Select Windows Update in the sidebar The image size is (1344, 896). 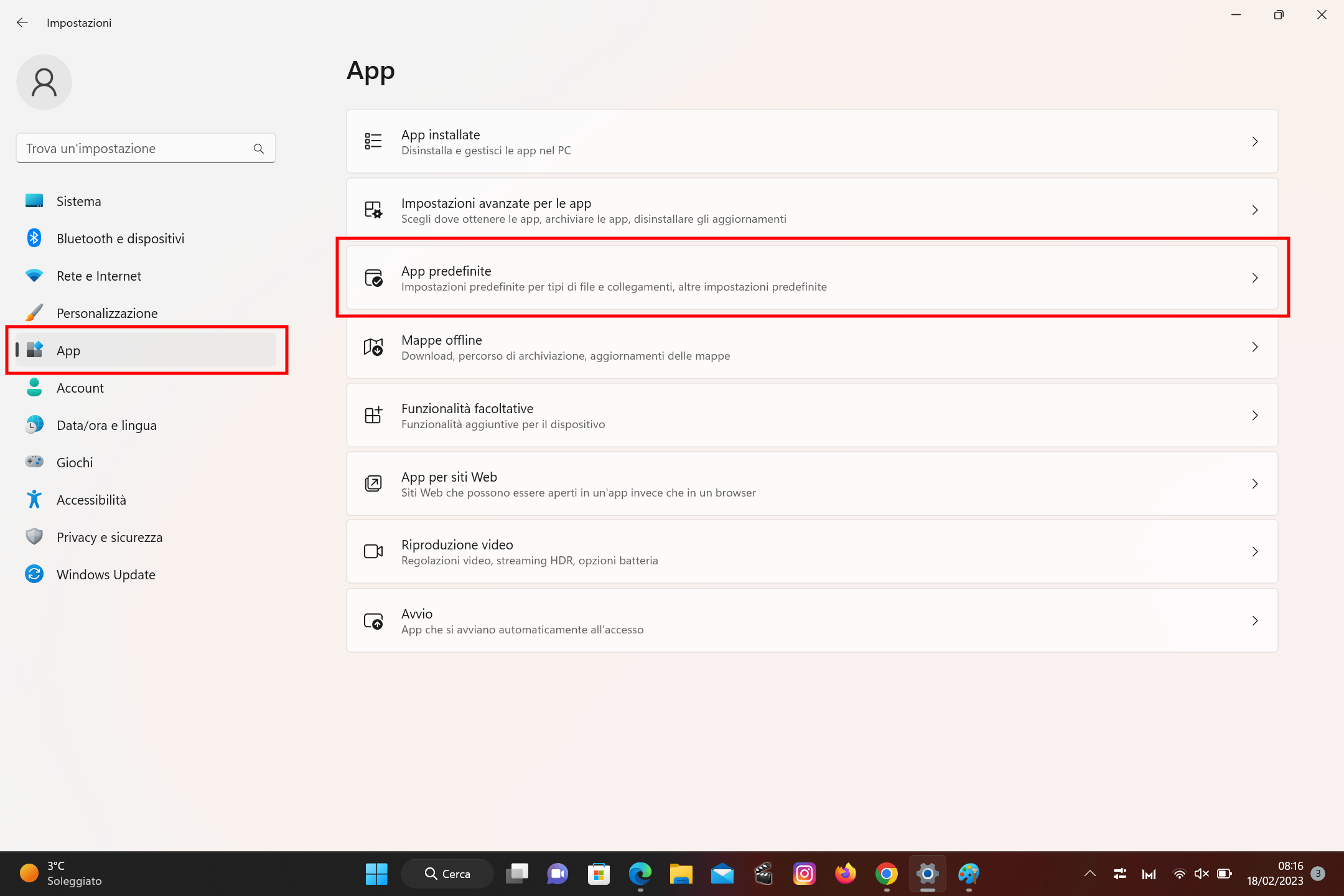pos(106,574)
